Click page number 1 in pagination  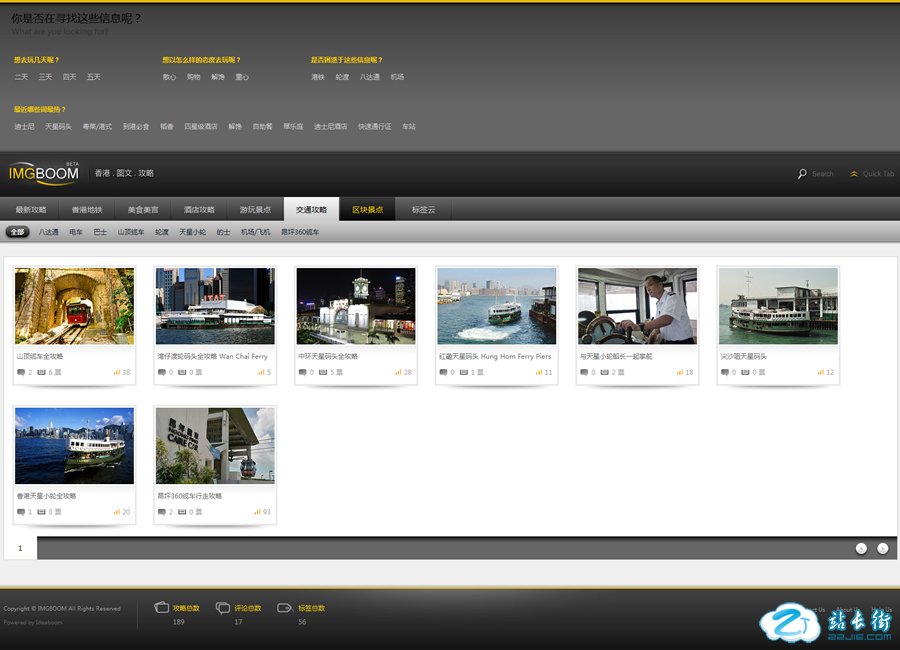click(x=20, y=548)
